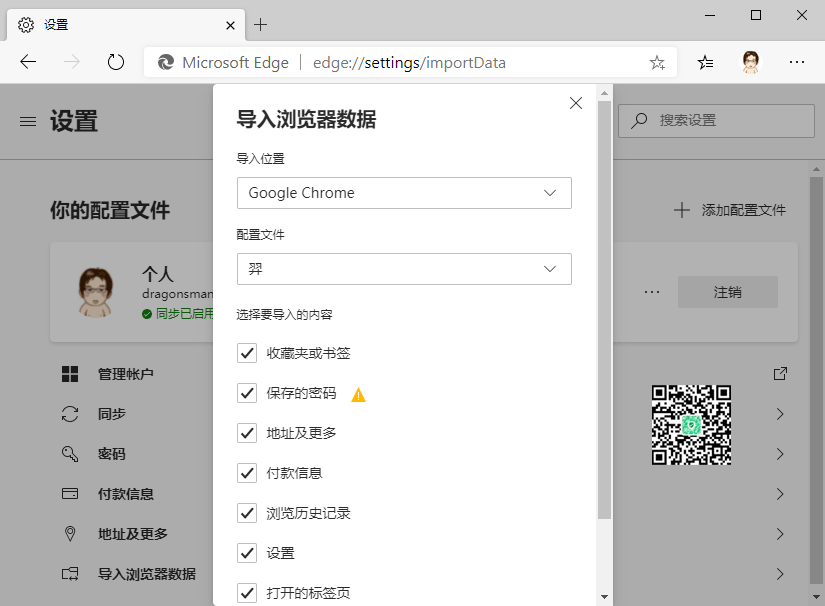This screenshot has height=606, width=825.
Task: Open a new tab with plus button
Action: pos(260,25)
